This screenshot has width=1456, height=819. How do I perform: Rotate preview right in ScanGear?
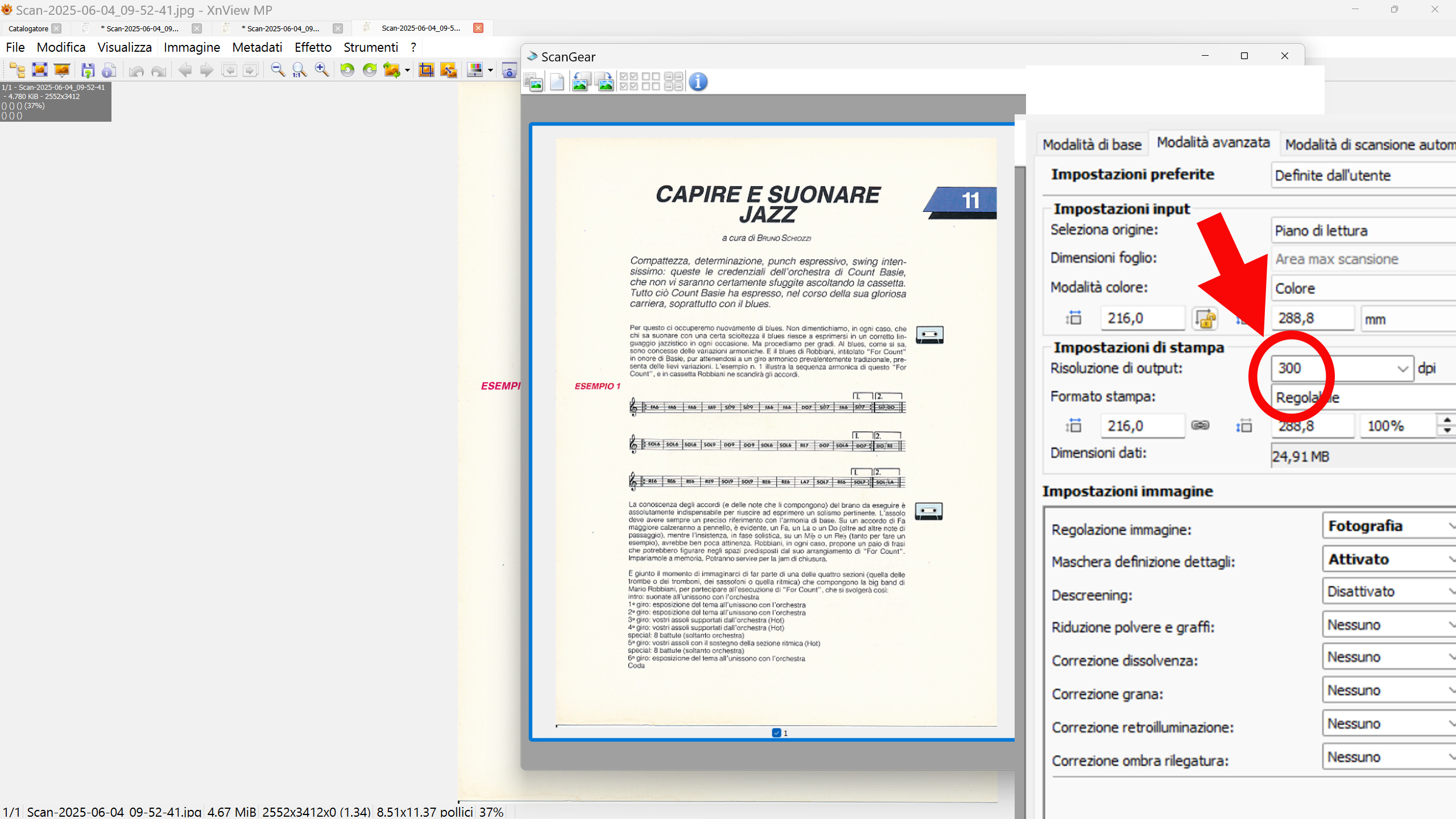(x=605, y=82)
